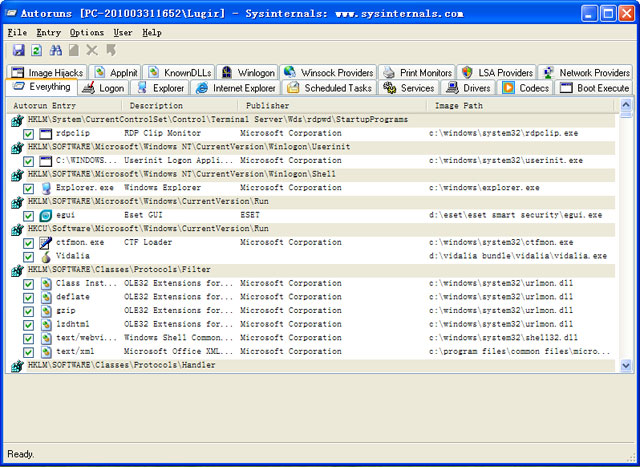Click the Refresh toolbar icon
Image resolution: width=640 pixels, height=467 pixels.
click(37, 50)
